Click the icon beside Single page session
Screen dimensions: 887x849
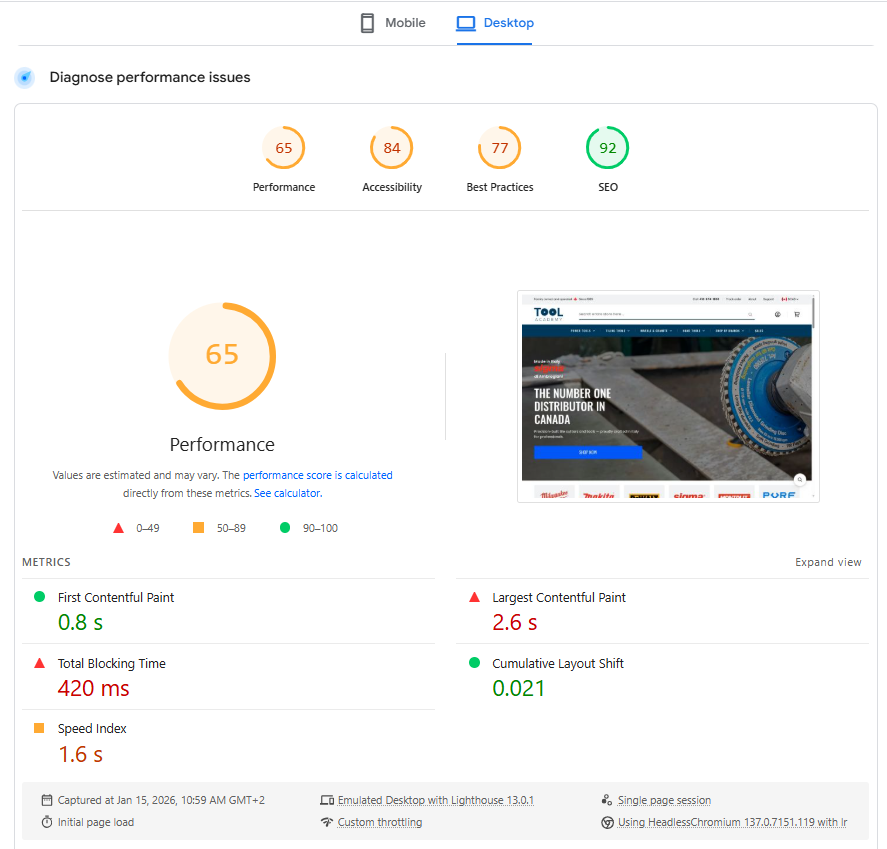coord(607,800)
